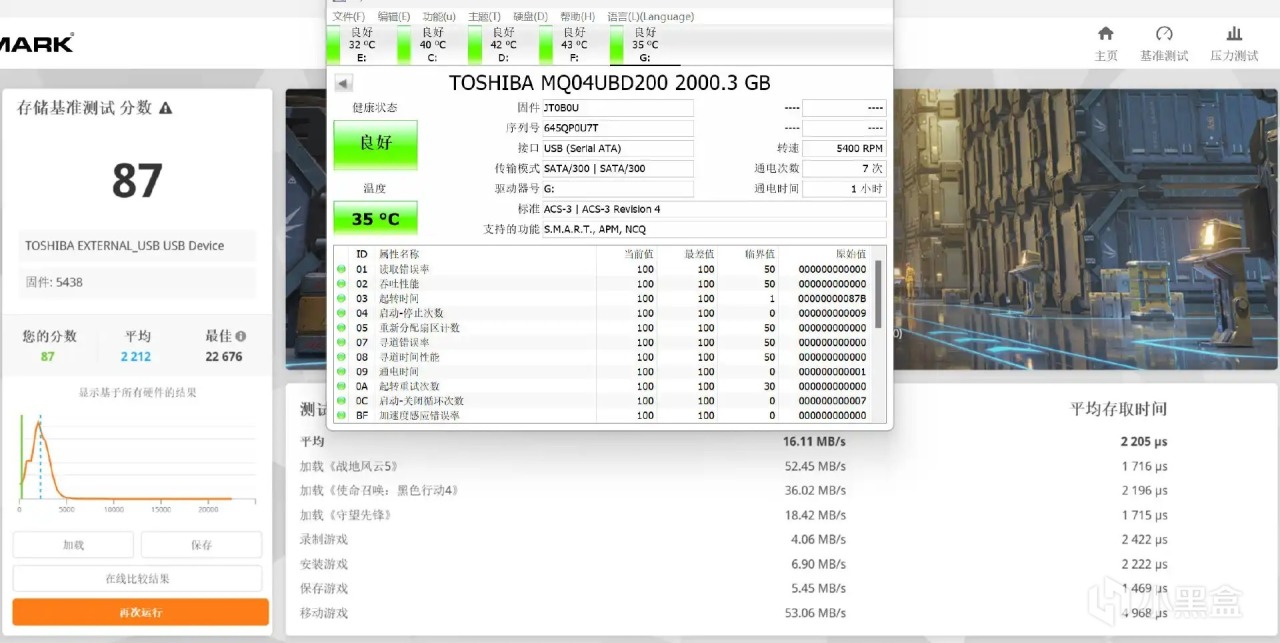Viewport: 1280px width, 643px height.
Task: Click the info icon next to 最佳
Action: 240,337
